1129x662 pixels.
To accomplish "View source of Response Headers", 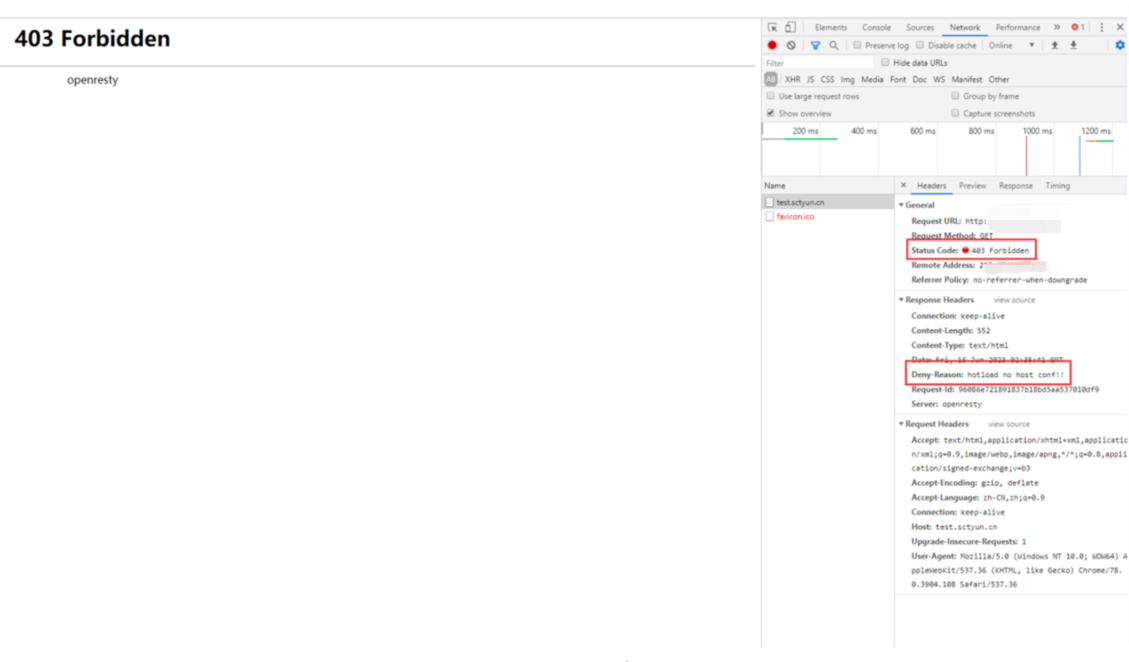I will (1014, 300).
